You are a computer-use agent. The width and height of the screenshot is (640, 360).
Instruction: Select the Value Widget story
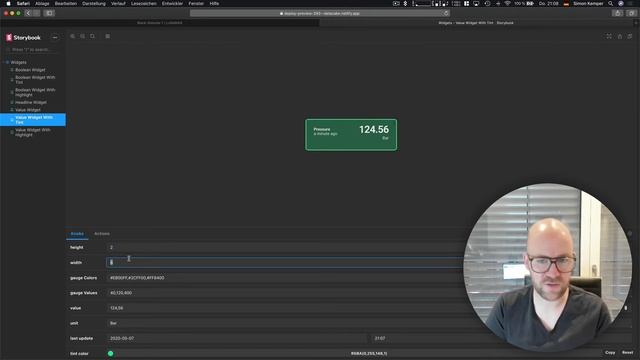point(28,110)
